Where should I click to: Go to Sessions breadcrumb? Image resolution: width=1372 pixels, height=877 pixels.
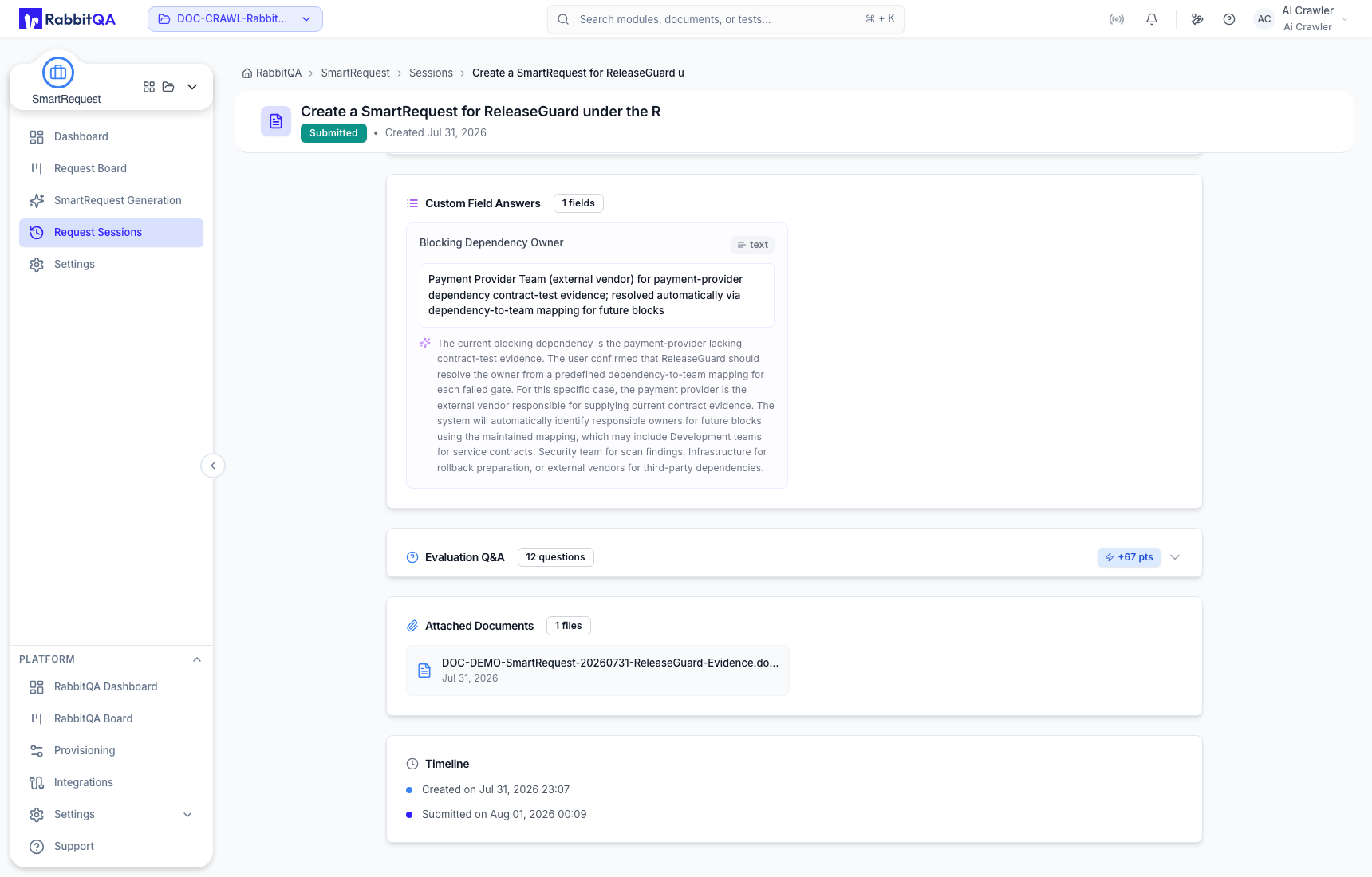[x=431, y=73]
